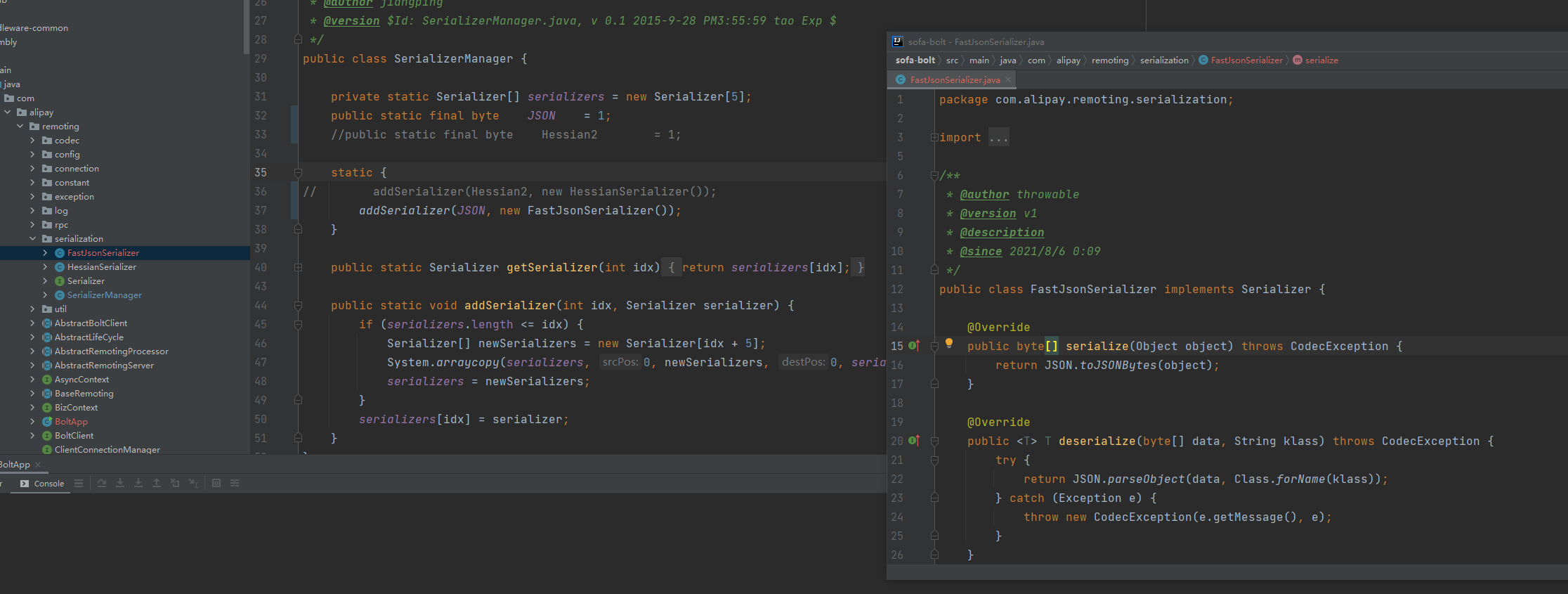Select the BoltApp debug session tab
This screenshot has height=594, width=1568.
pos(15,465)
